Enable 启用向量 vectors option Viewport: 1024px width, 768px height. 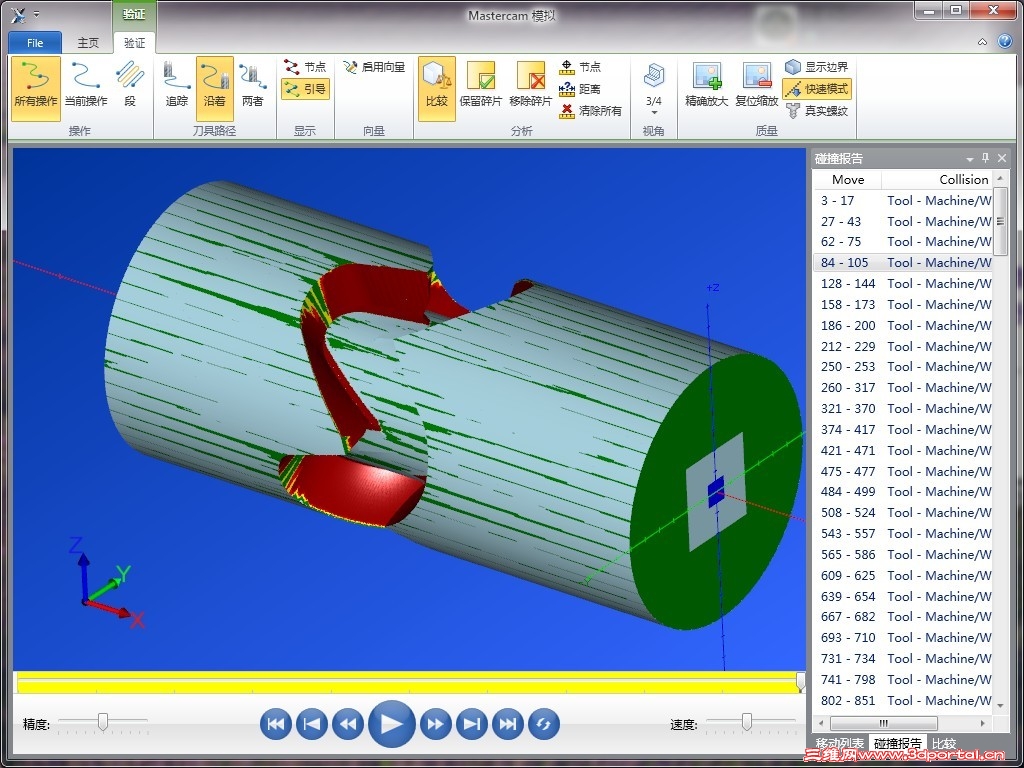coord(374,67)
